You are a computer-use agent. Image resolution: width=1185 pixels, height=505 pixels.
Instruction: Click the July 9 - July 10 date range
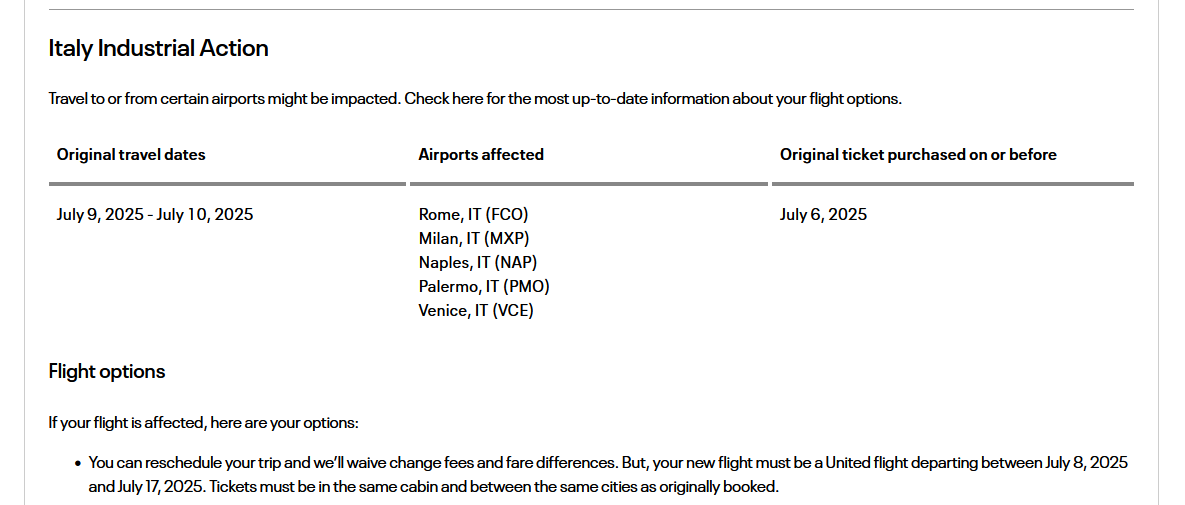point(155,214)
